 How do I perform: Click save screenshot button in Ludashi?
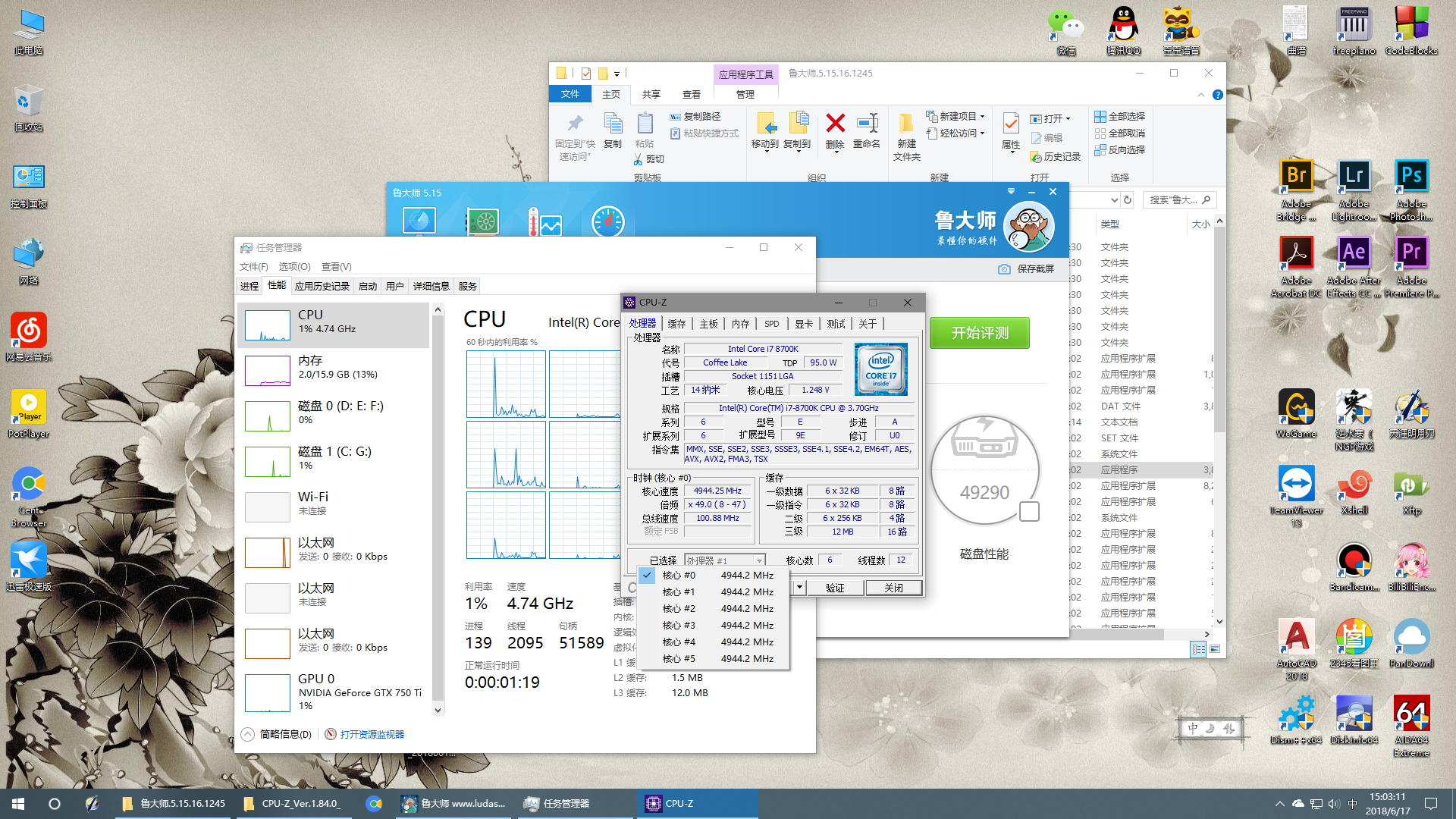pyautogui.click(x=1026, y=269)
